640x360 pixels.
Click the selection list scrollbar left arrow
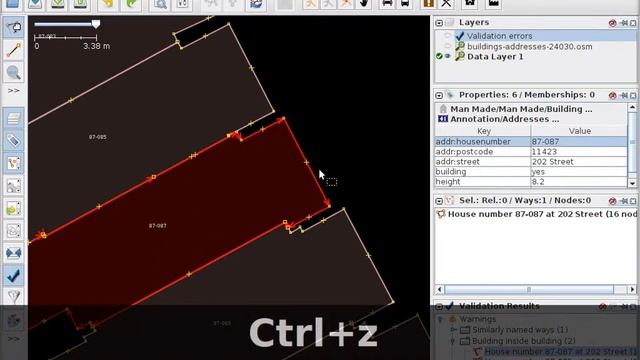pos(440,289)
